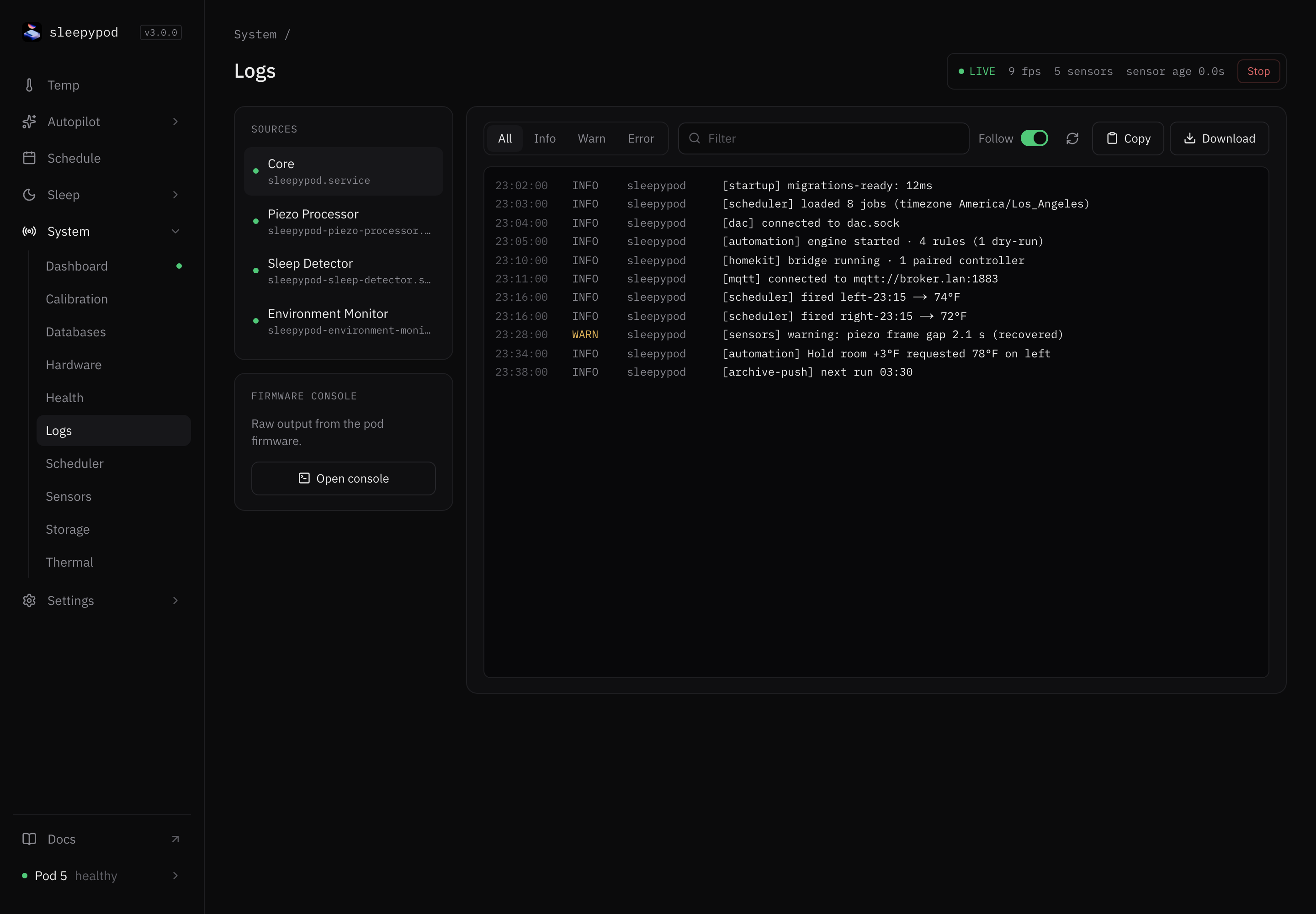Click the green dot next to LIVE
The width and height of the screenshot is (1316, 914).
coord(961,72)
